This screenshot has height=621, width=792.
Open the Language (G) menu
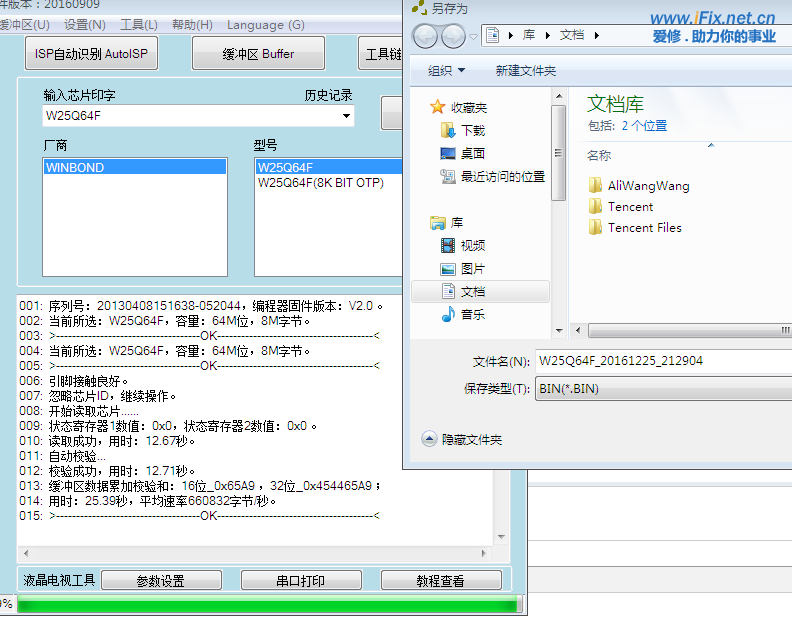[266, 24]
